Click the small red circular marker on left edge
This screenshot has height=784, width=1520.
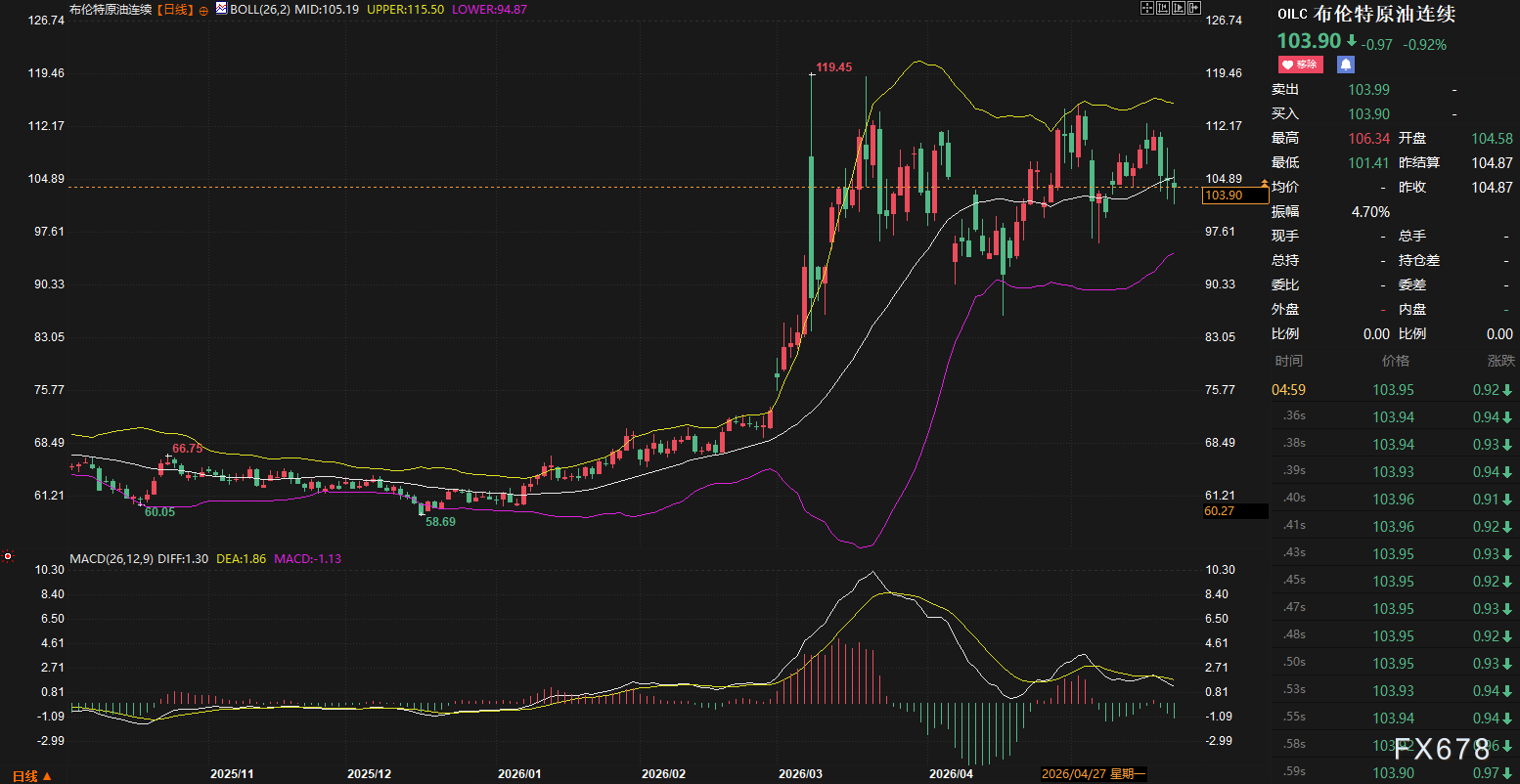(8, 556)
